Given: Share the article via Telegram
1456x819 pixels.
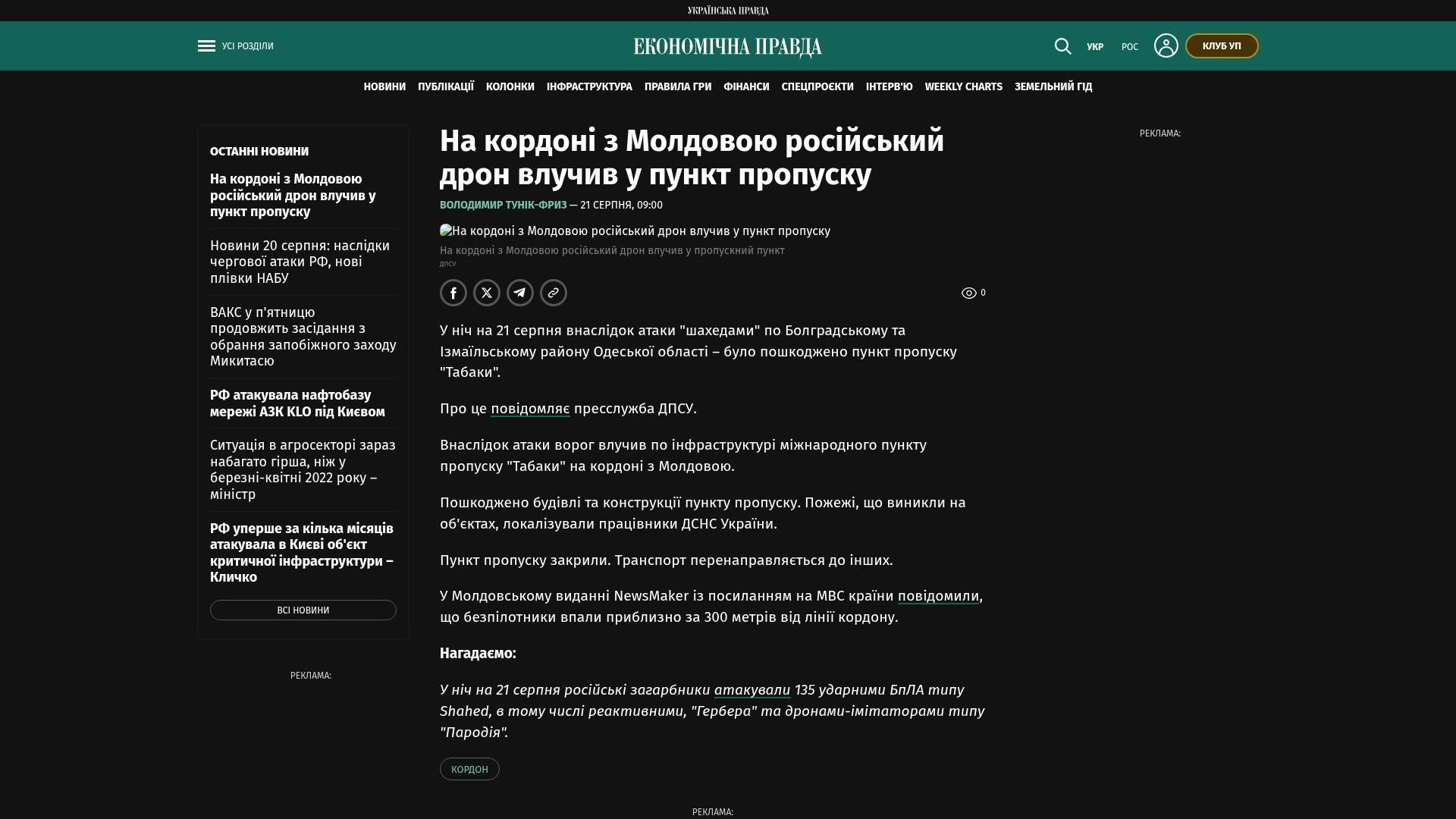Looking at the screenshot, I should 520,293.
